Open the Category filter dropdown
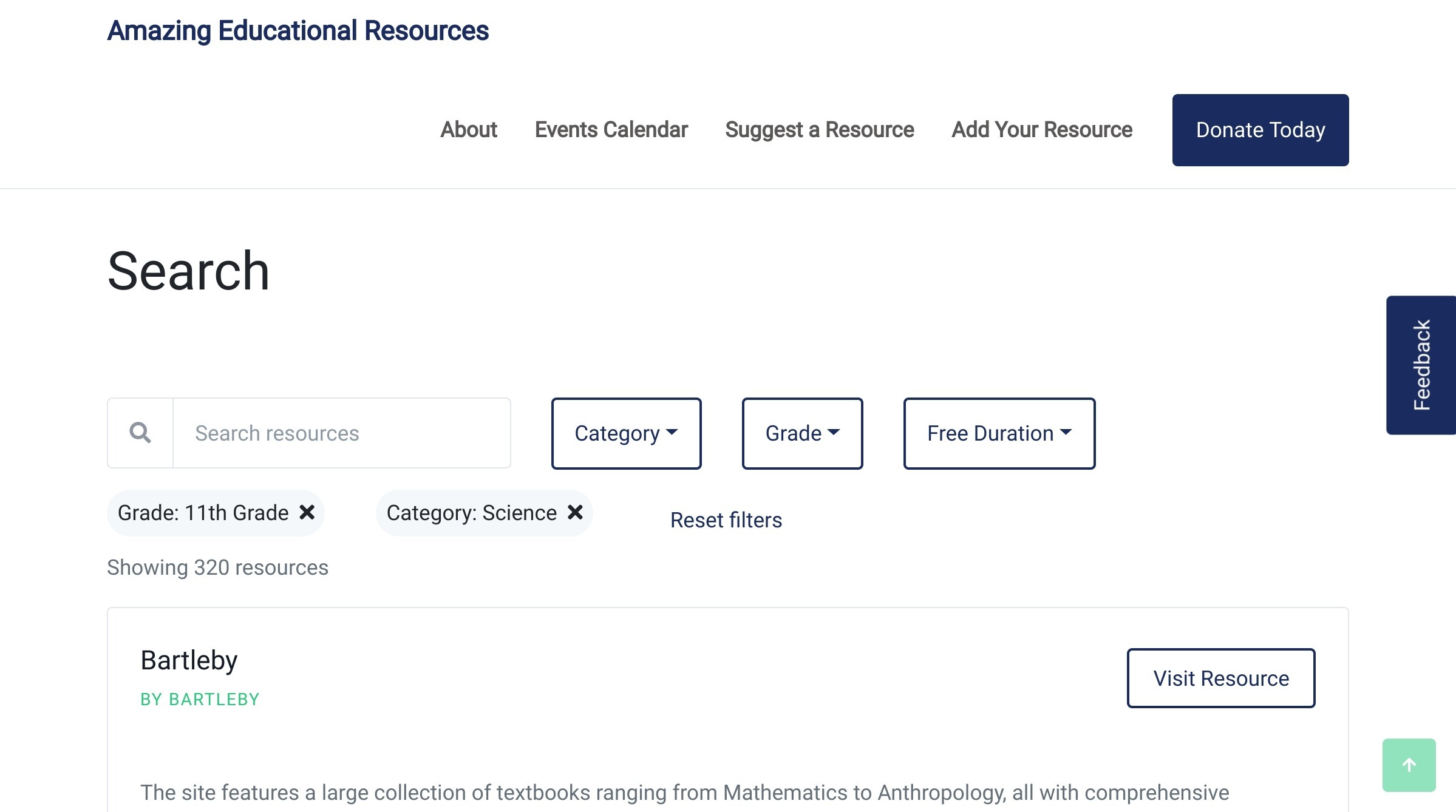 coord(626,433)
